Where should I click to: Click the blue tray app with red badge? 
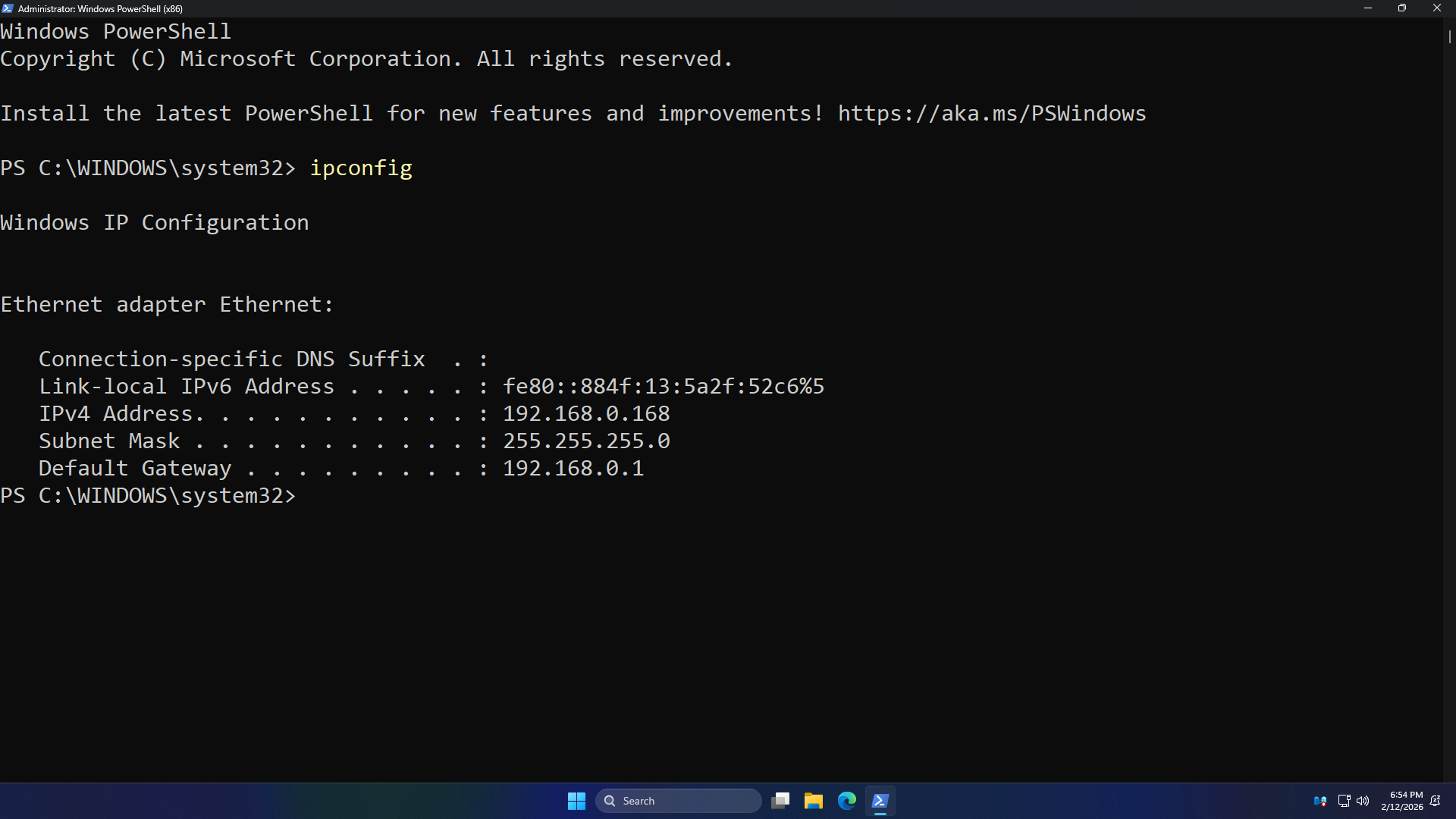pyautogui.click(x=1320, y=801)
